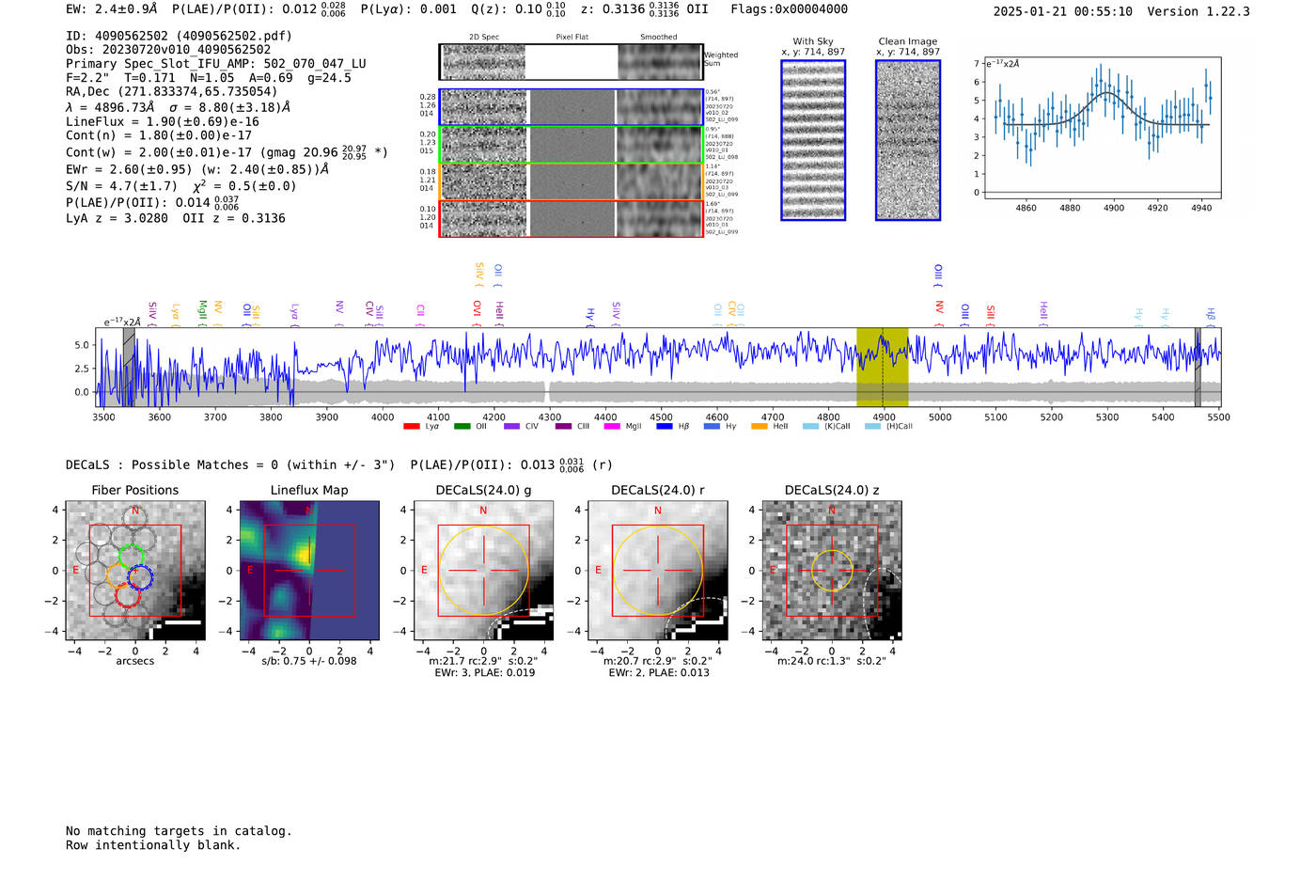Open the Fiber Positions thumbnail
1316x896 pixels.
click(134, 571)
